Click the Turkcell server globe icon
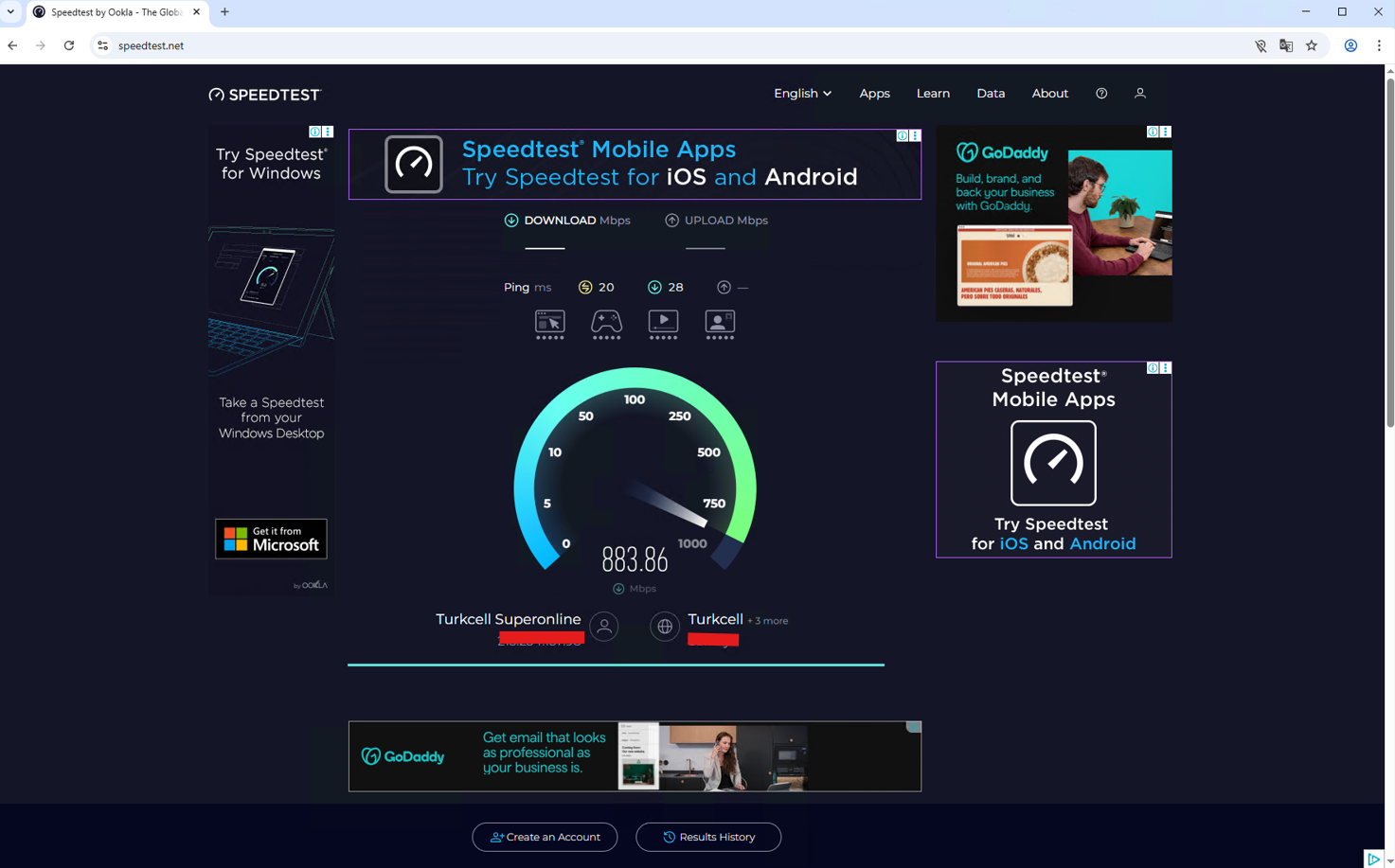The width and height of the screenshot is (1395, 868). click(x=665, y=627)
